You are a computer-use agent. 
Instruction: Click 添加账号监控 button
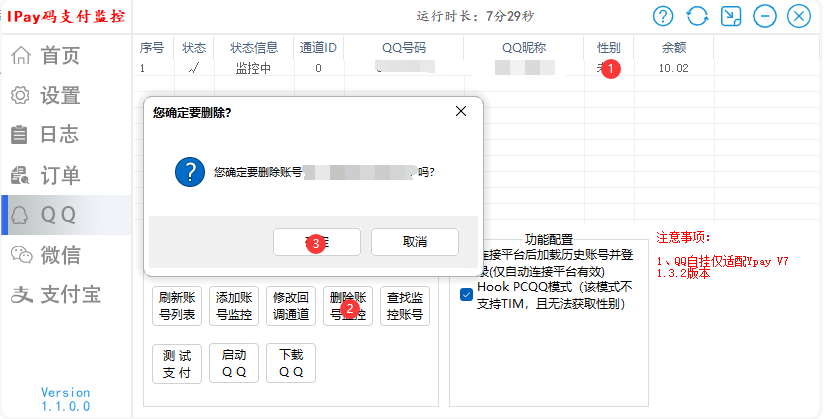point(234,306)
